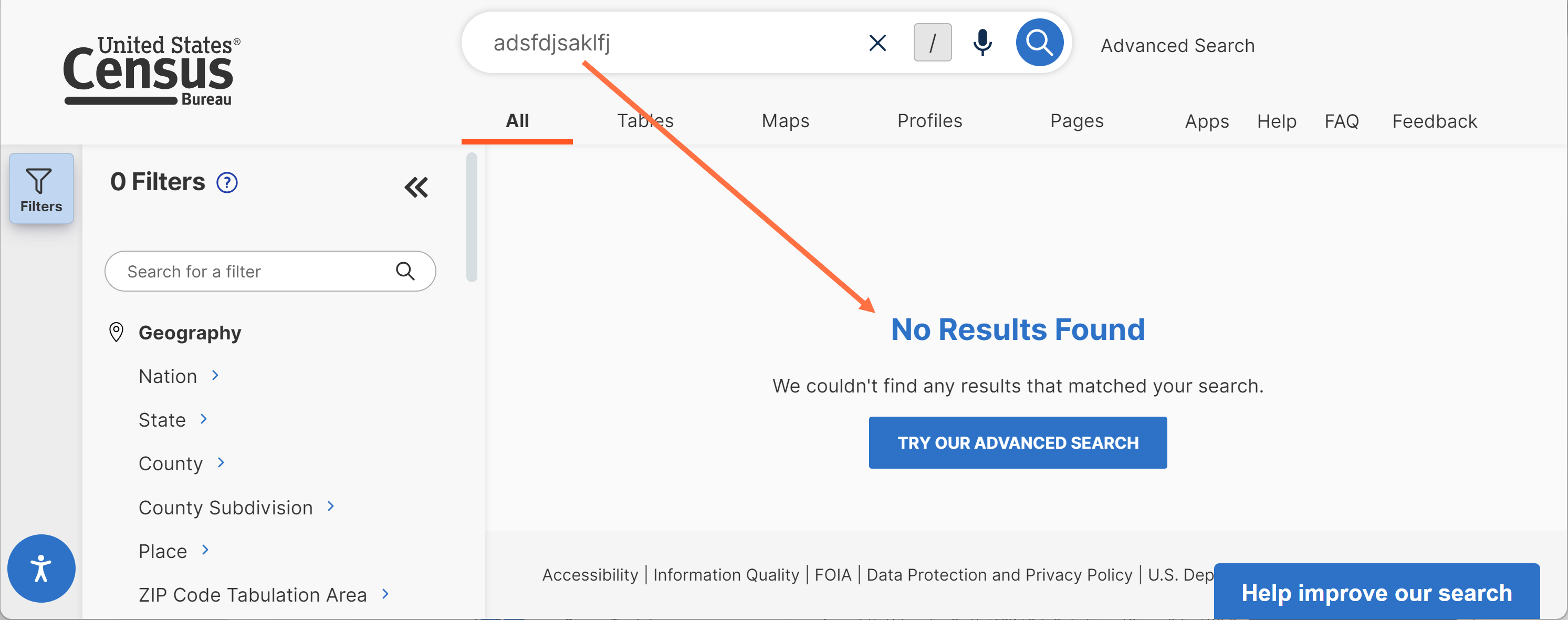
Task: Focus the Search for a filter field
Action: coord(270,271)
